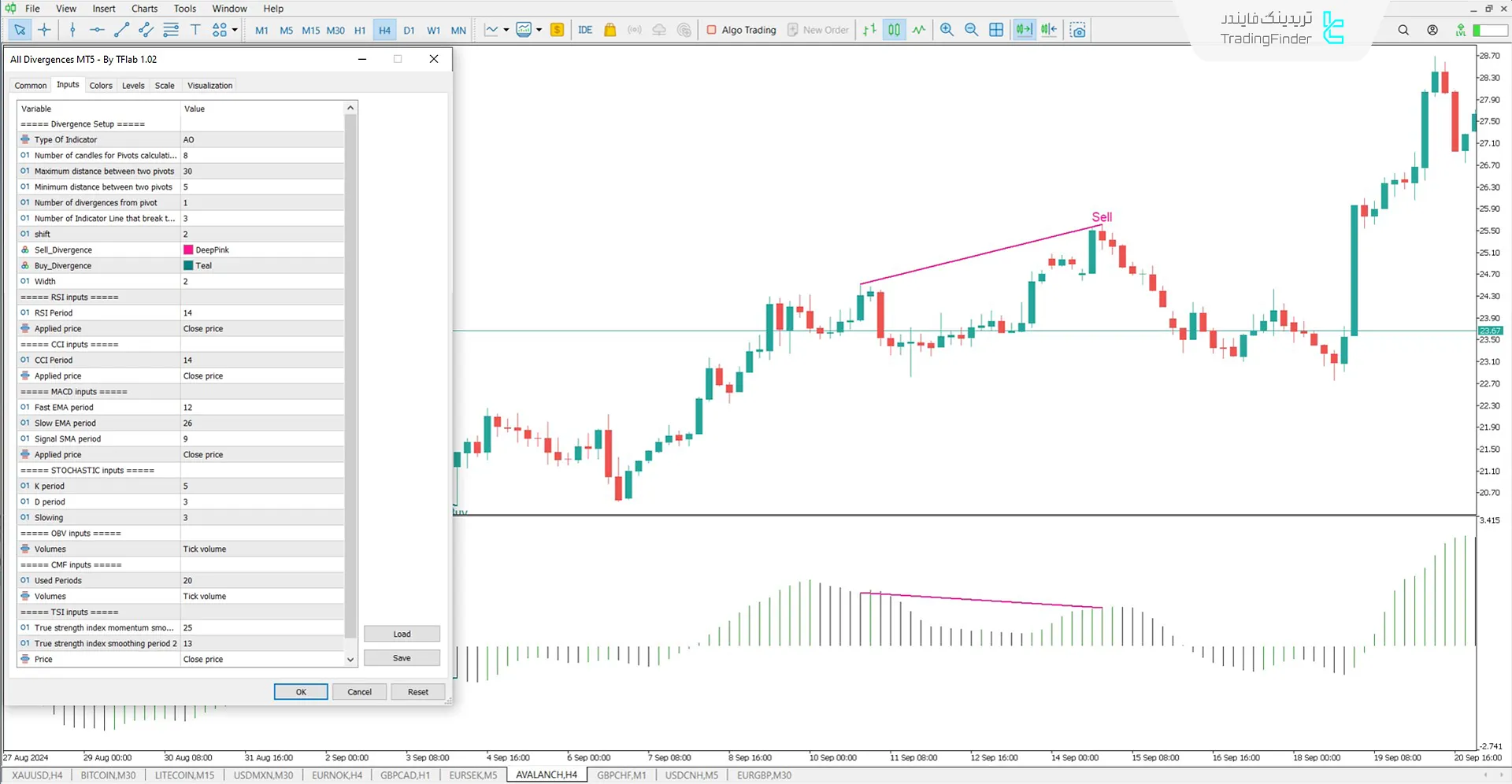Toggle chart auto-scroll to latest bars
The width and height of the screenshot is (1512, 784).
1023,29
